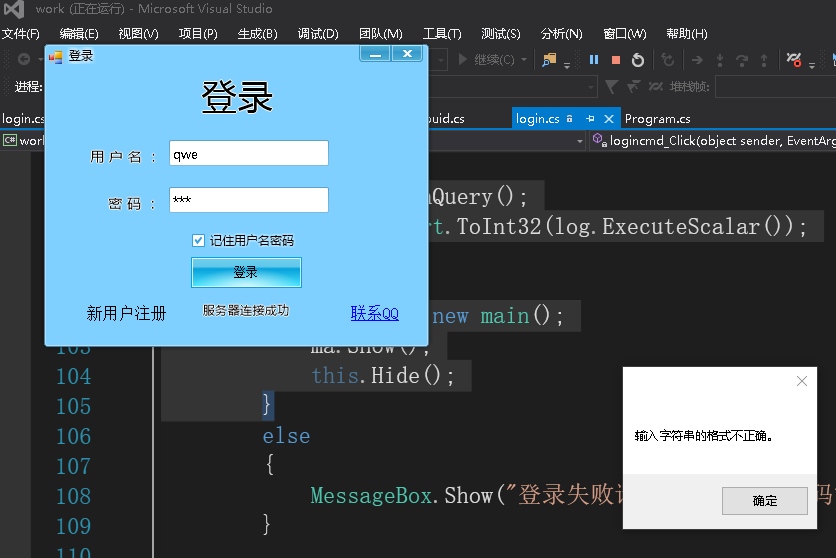Click the Continue (继续) toolbar button label
Viewport: 836px width, 558px height.
(494, 60)
